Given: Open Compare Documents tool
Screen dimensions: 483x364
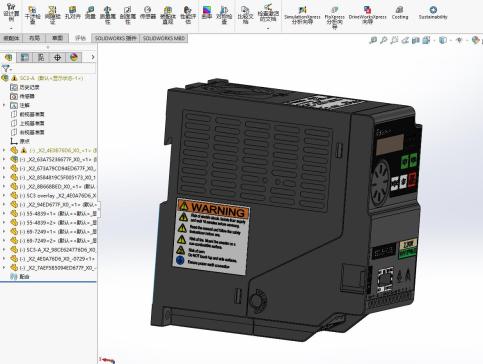Looking at the screenshot, I should pos(245,15).
